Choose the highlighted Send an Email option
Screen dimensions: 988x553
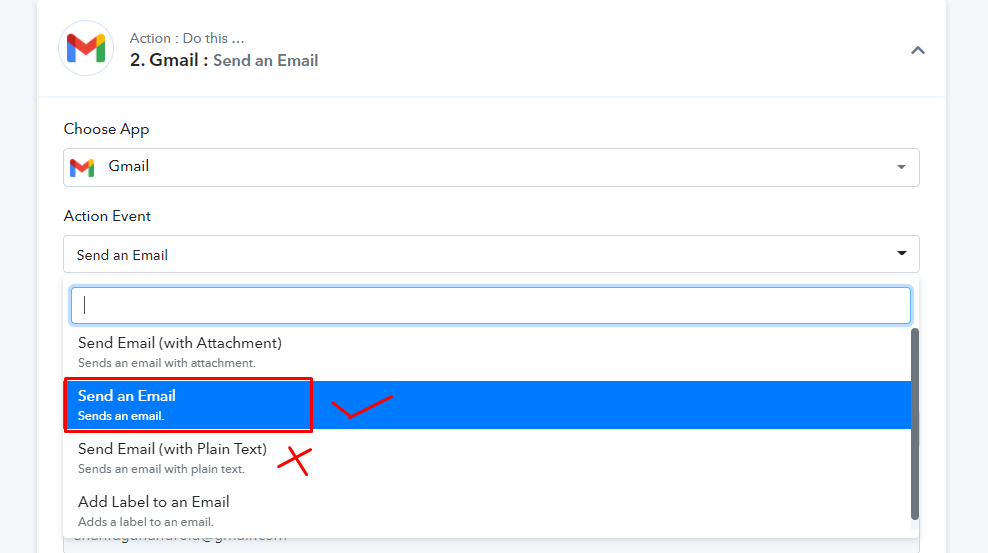(487, 405)
